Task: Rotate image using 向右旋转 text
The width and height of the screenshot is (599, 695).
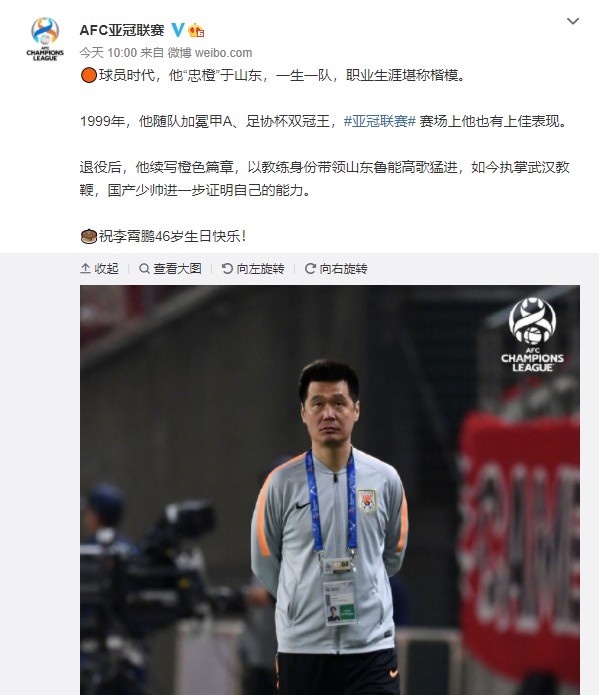Action: pos(343,269)
